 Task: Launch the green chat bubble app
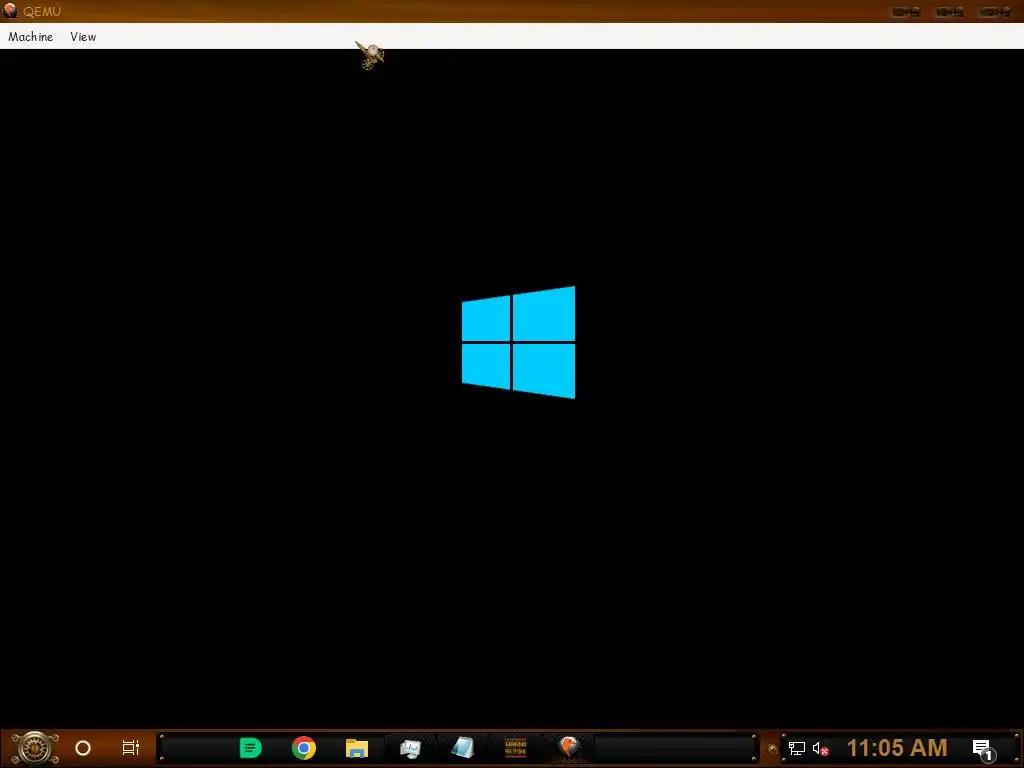pyautogui.click(x=251, y=748)
